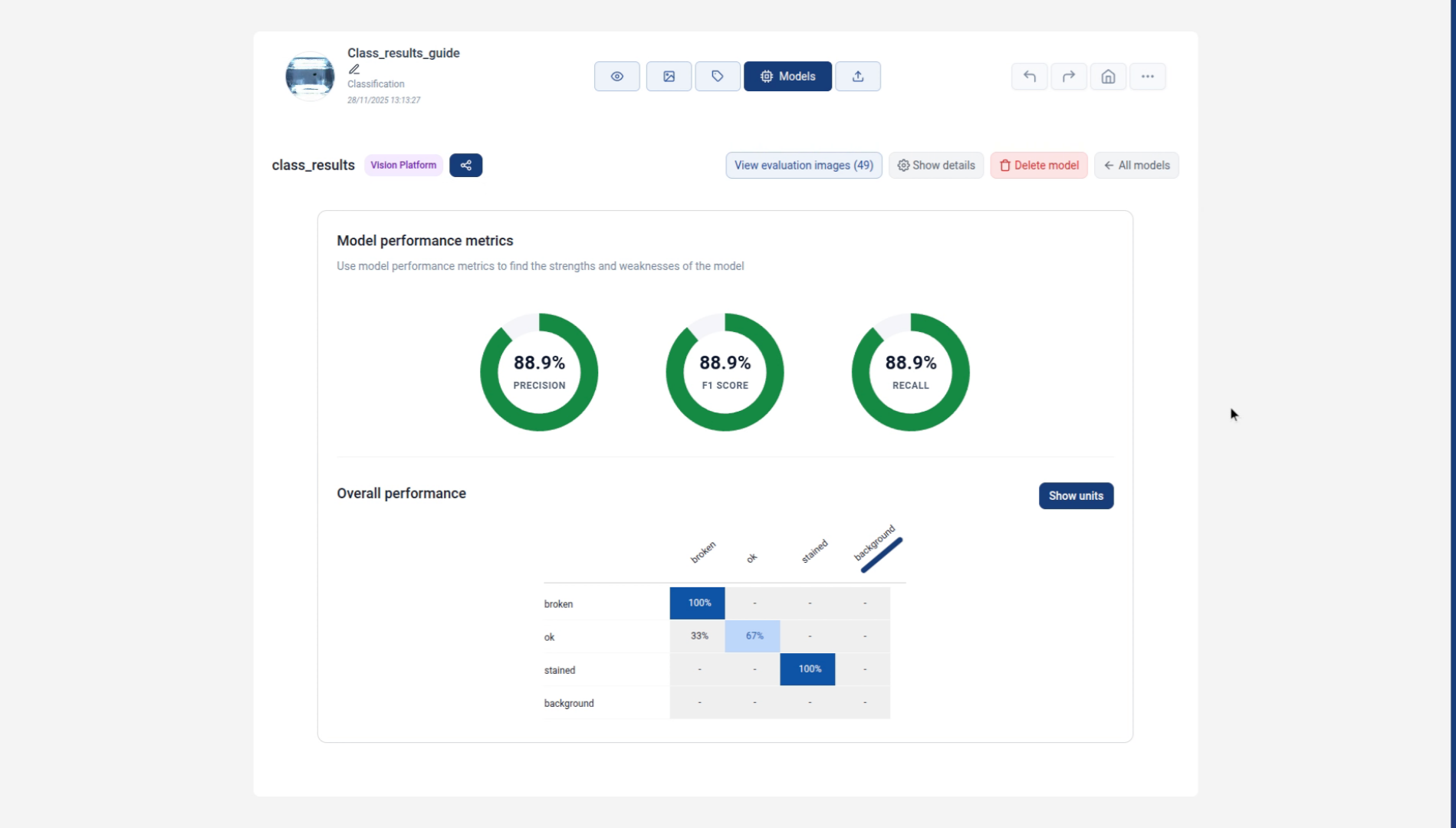The image size is (1456, 828).
Task: Toggle Show details for the model
Action: tap(935, 166)
